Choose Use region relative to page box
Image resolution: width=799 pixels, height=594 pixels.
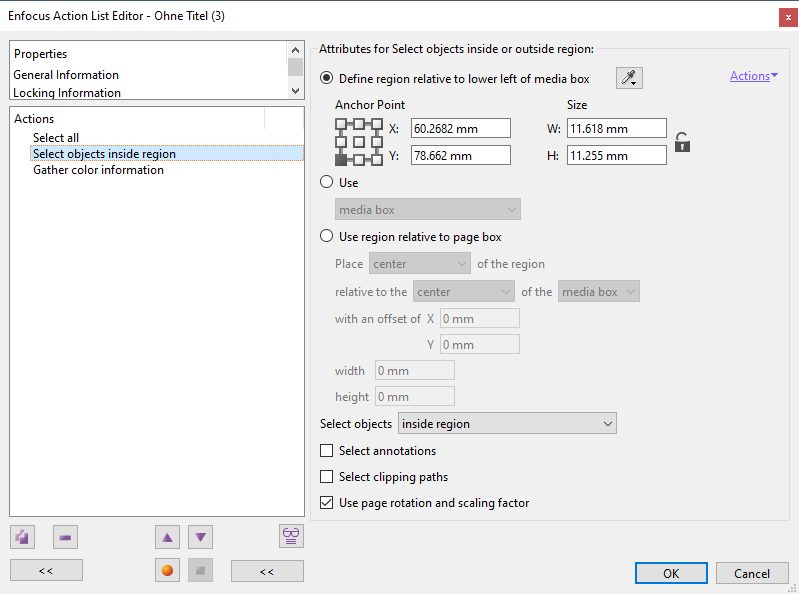pos(326,236)
